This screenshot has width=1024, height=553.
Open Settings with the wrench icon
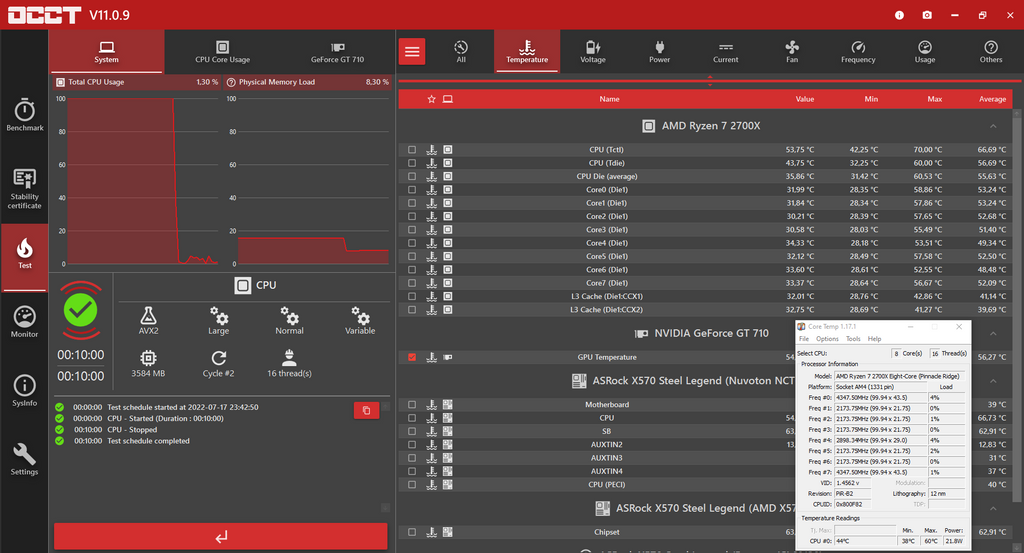pos(24,459)
